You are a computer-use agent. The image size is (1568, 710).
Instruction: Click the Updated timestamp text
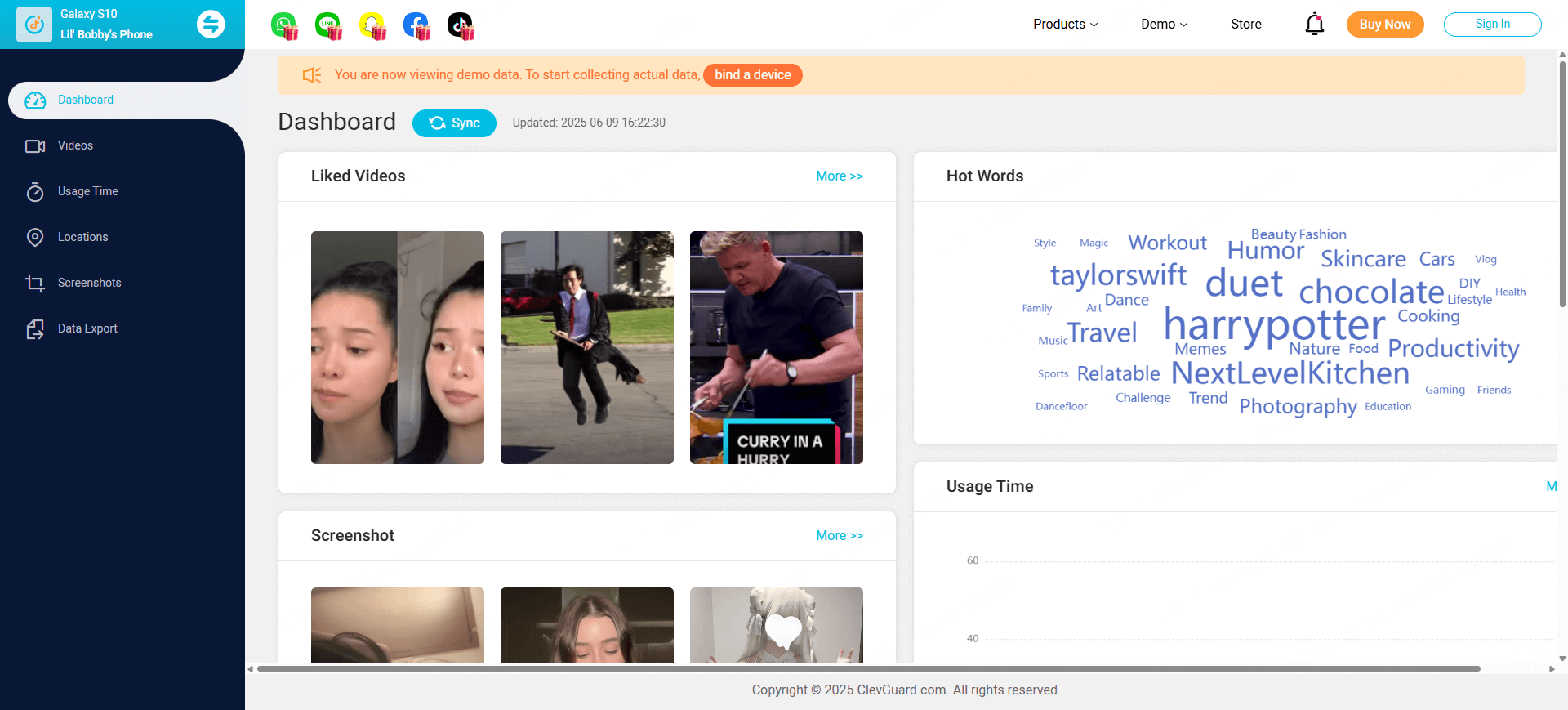pos(589,123)
